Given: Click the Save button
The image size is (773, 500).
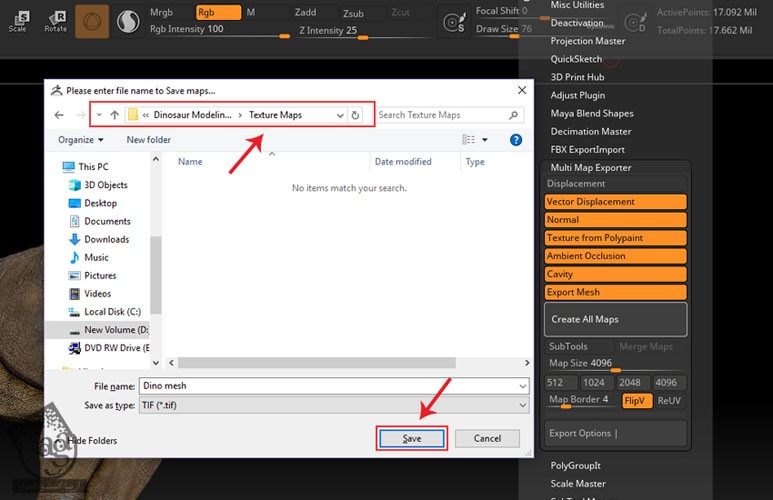Looking at the screenshot, I should (x=411, y=438).
